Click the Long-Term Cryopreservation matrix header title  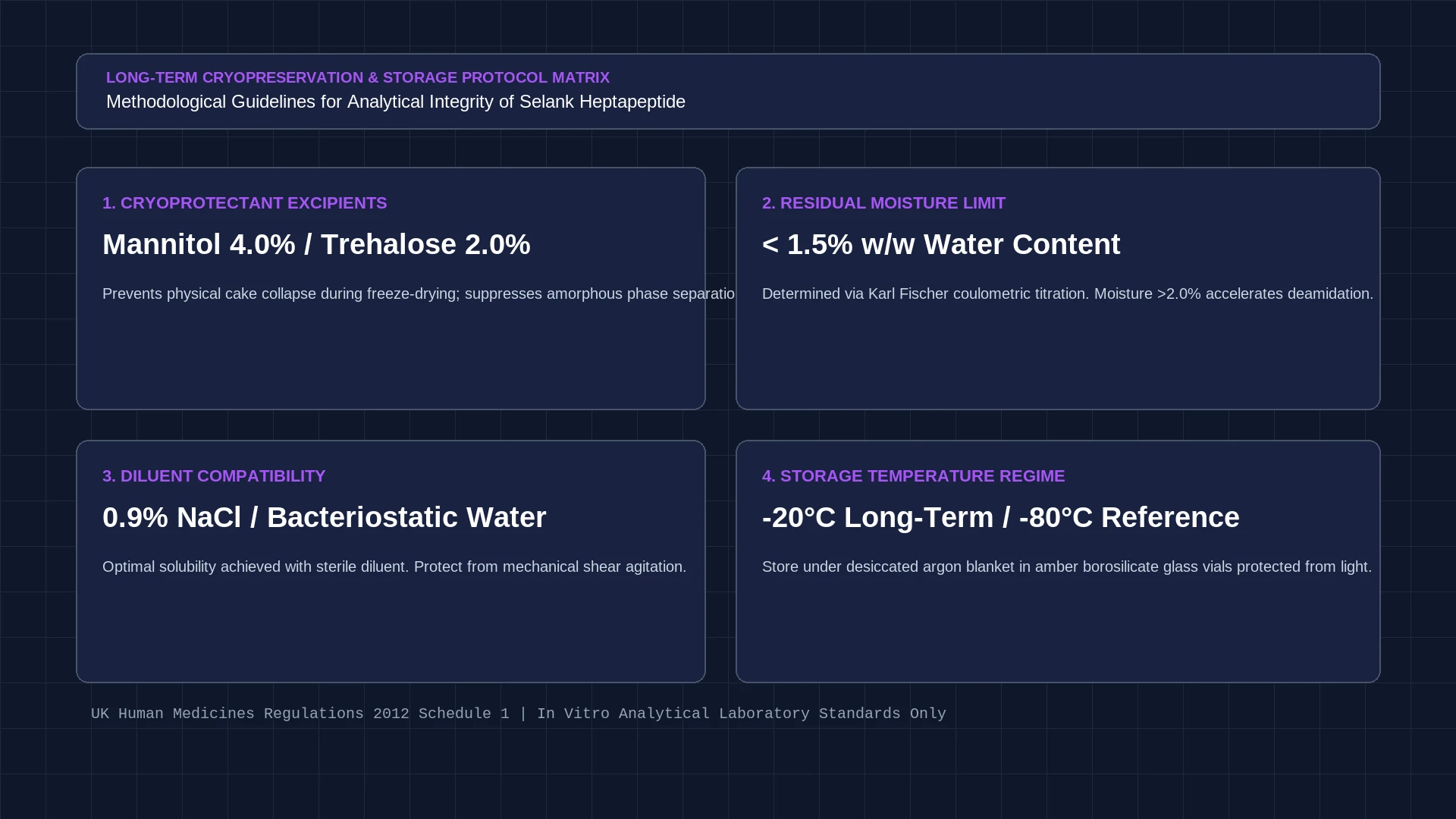[x=358, y=77]
